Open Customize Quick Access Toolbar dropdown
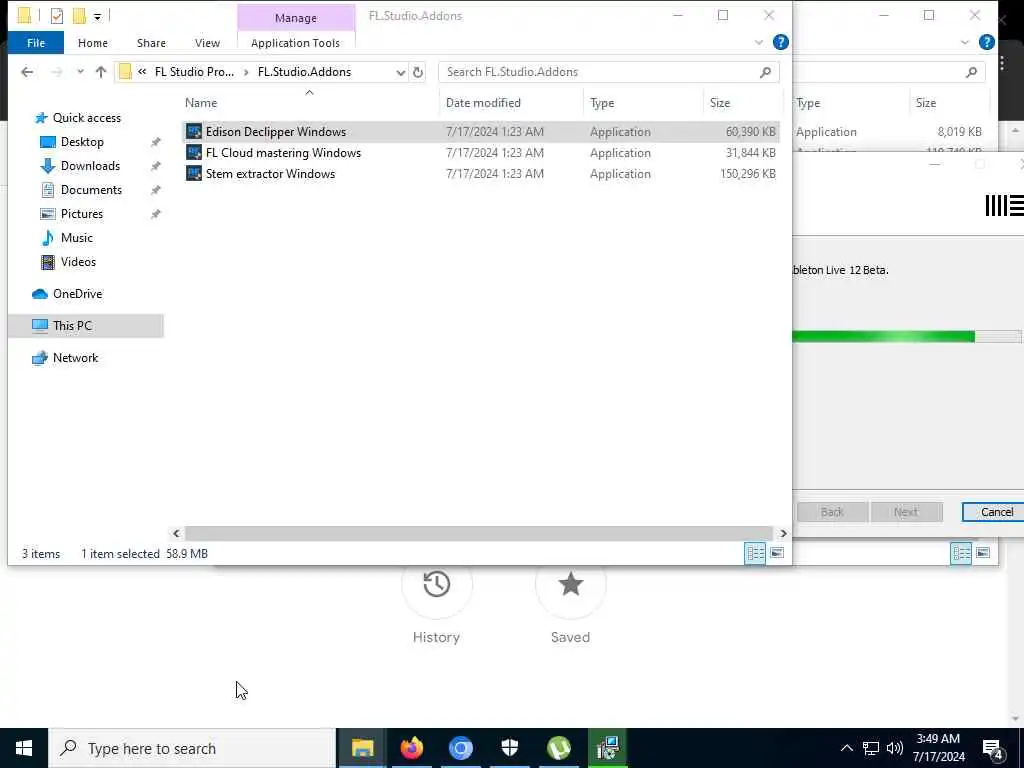Image resolution: width=1024 pixels, height=768 pixels. click(x=97, y=16)
